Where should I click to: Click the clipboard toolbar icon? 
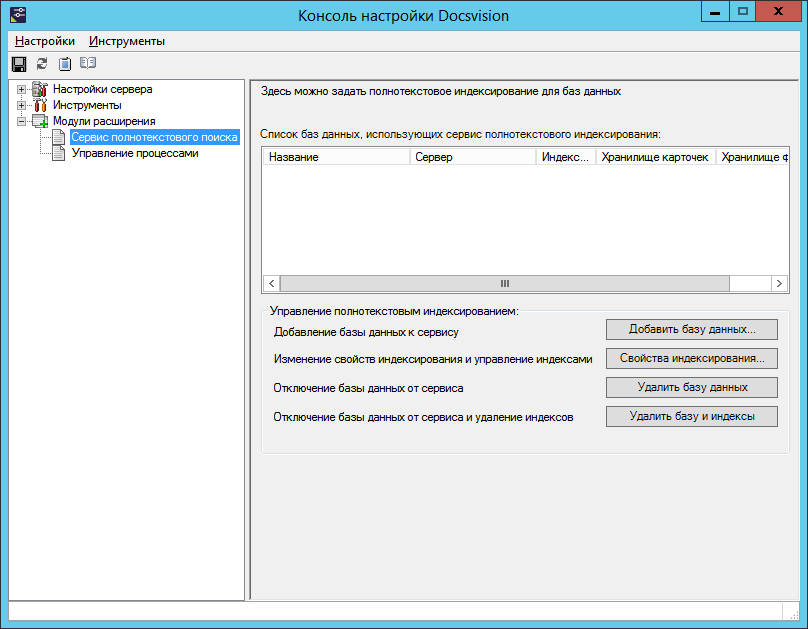(65, 63)
